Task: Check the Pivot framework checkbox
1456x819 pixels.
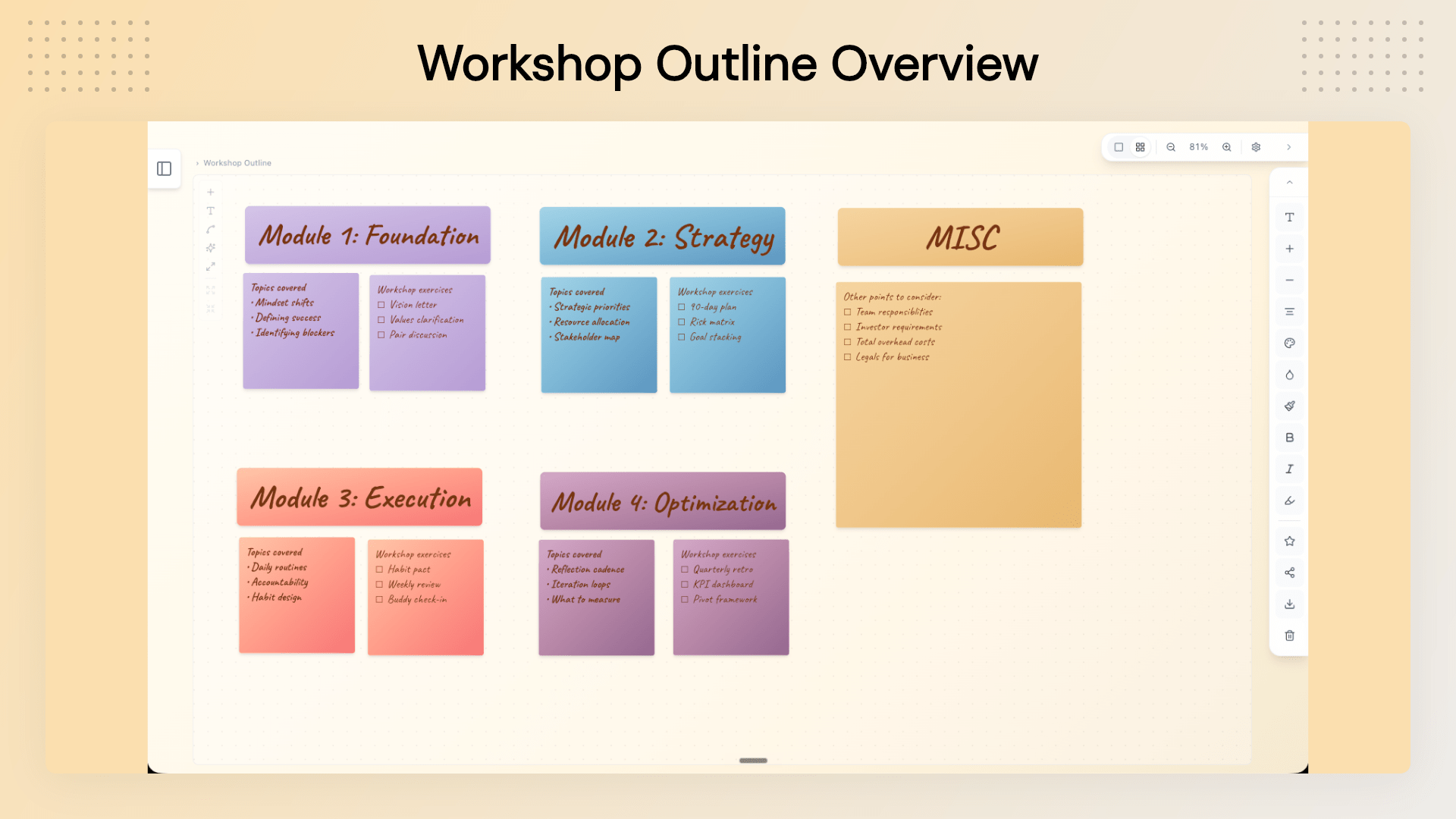Action: point(685,599)
